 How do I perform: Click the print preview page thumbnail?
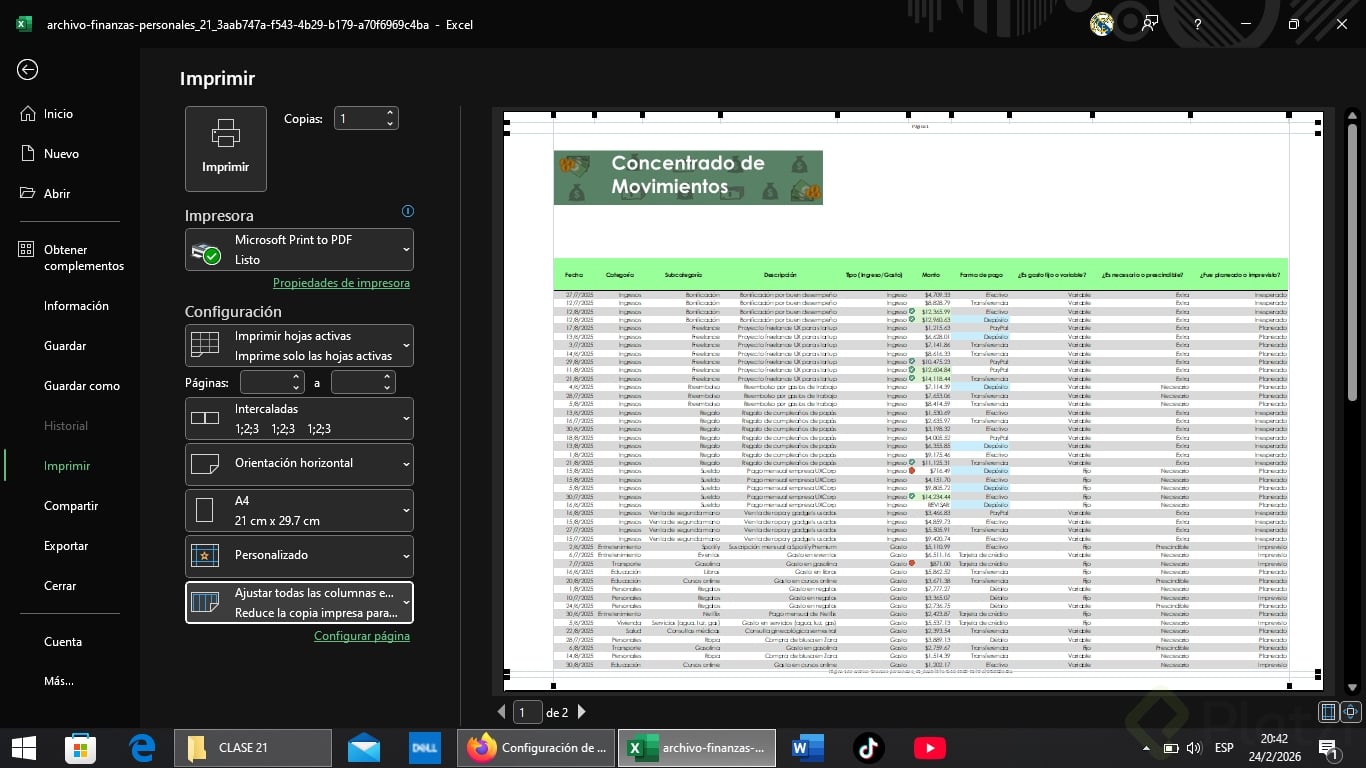pyautogui.click(x=913, y=400)
